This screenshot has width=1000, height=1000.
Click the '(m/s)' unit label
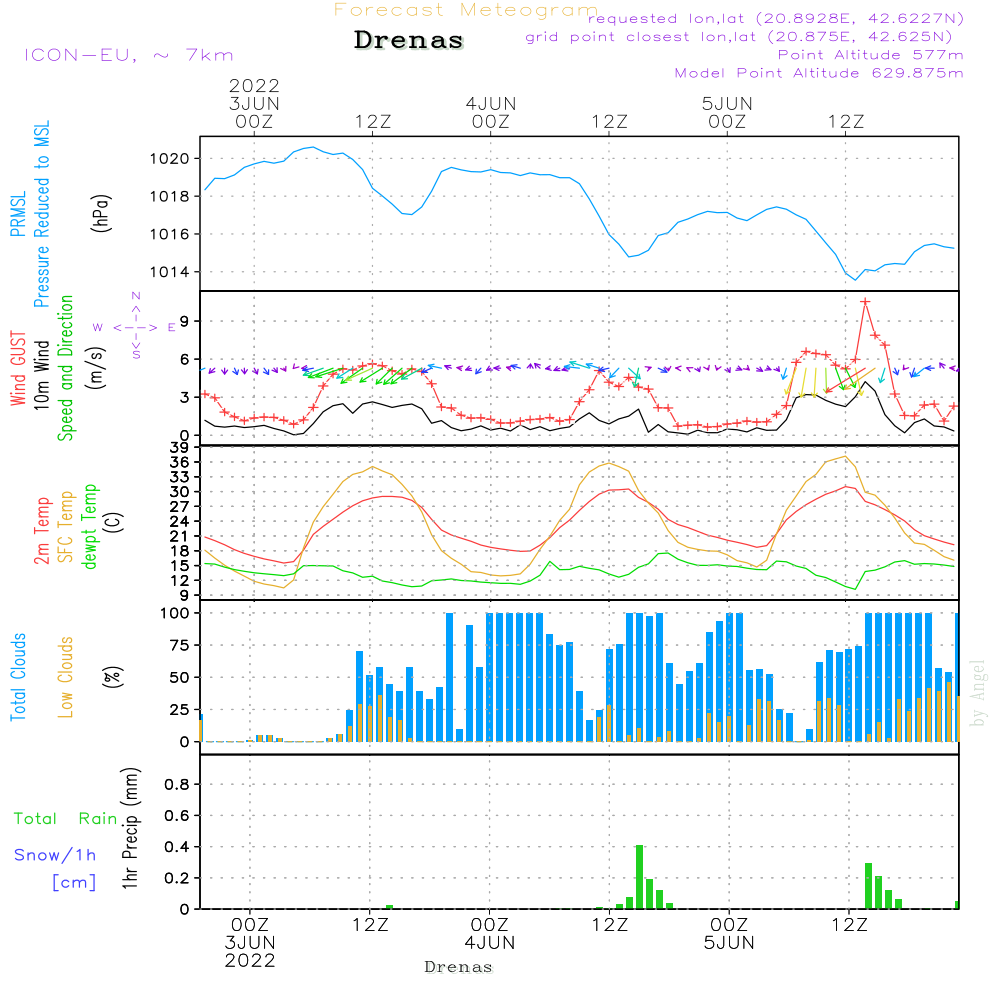pos(96,368)
